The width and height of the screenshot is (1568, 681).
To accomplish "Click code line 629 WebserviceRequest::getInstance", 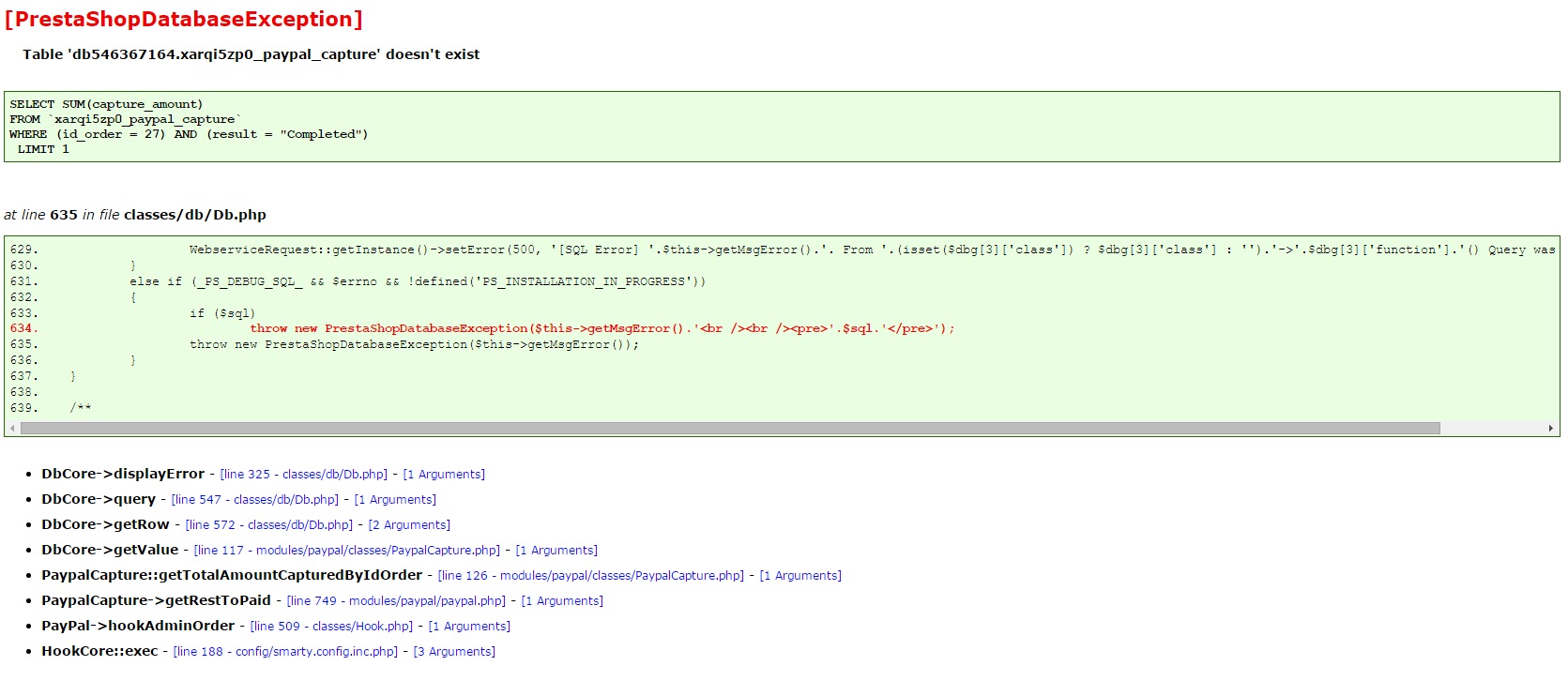I will click(x=872, y=250).
